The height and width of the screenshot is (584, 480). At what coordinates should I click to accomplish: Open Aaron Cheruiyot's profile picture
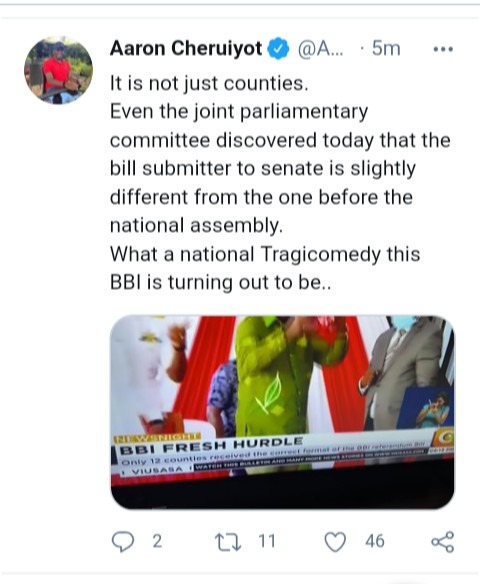point(58,70)
